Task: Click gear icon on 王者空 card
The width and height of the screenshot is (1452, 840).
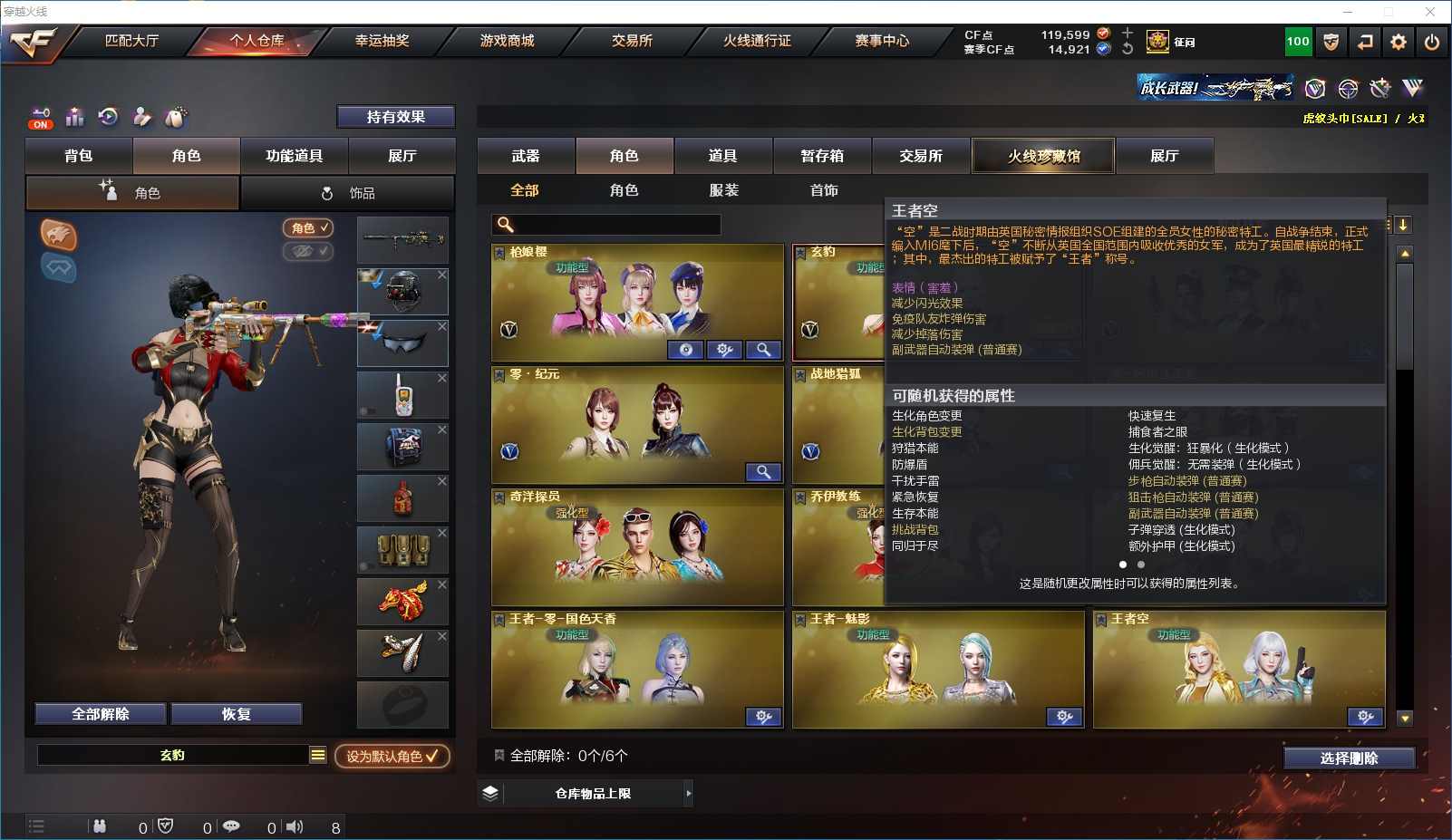Action: 1366,717
